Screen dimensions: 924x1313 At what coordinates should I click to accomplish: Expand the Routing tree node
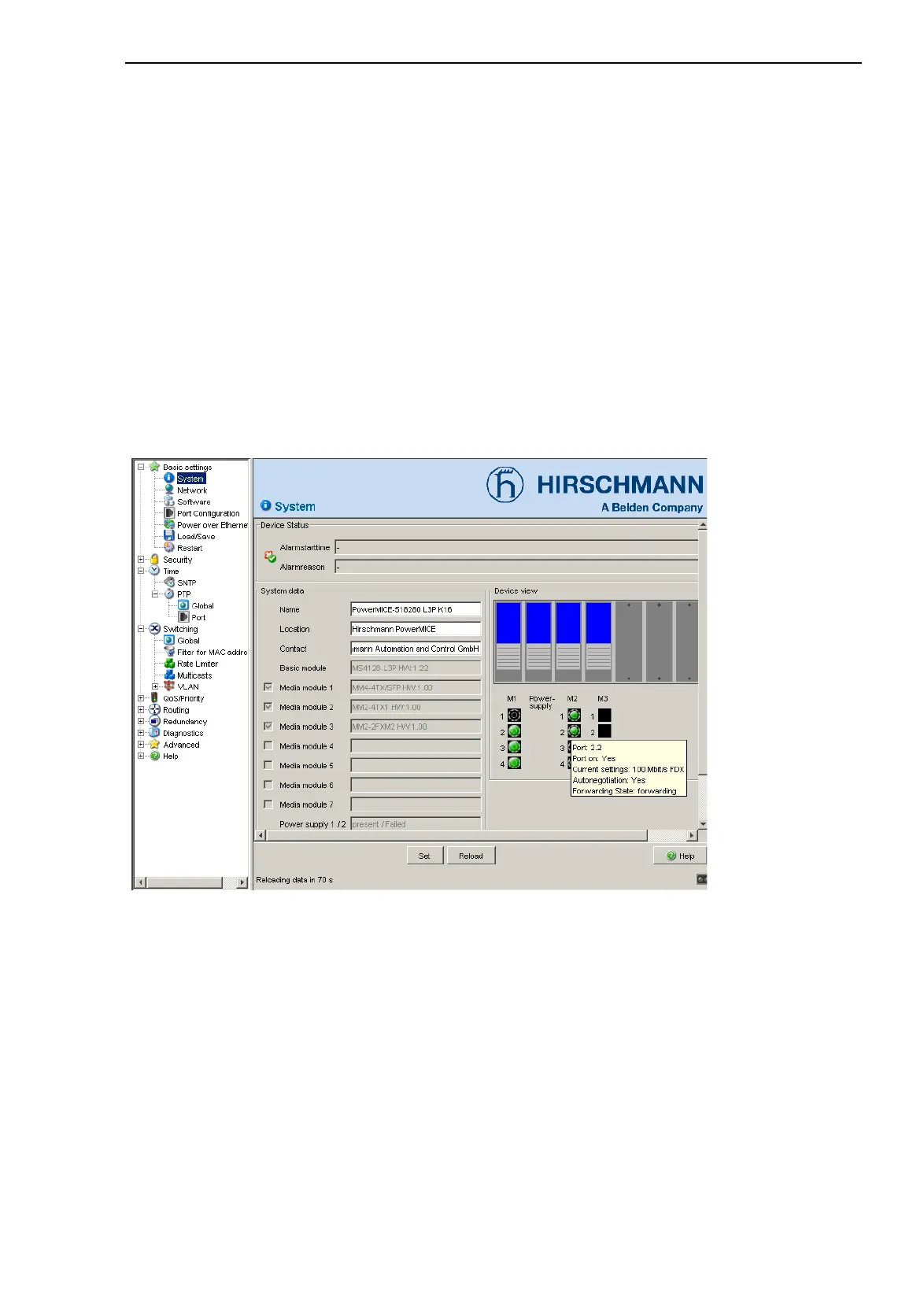click(x=141, y=710)
